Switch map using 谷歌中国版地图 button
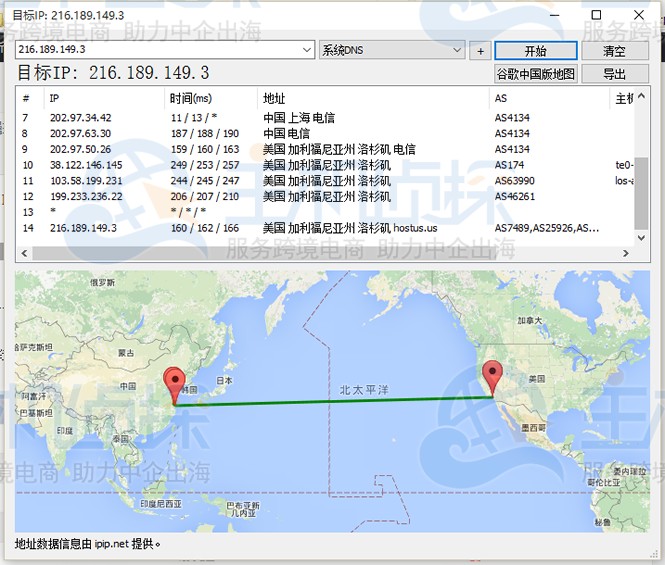Screen dimensions: 665x565 pos(536,74)
